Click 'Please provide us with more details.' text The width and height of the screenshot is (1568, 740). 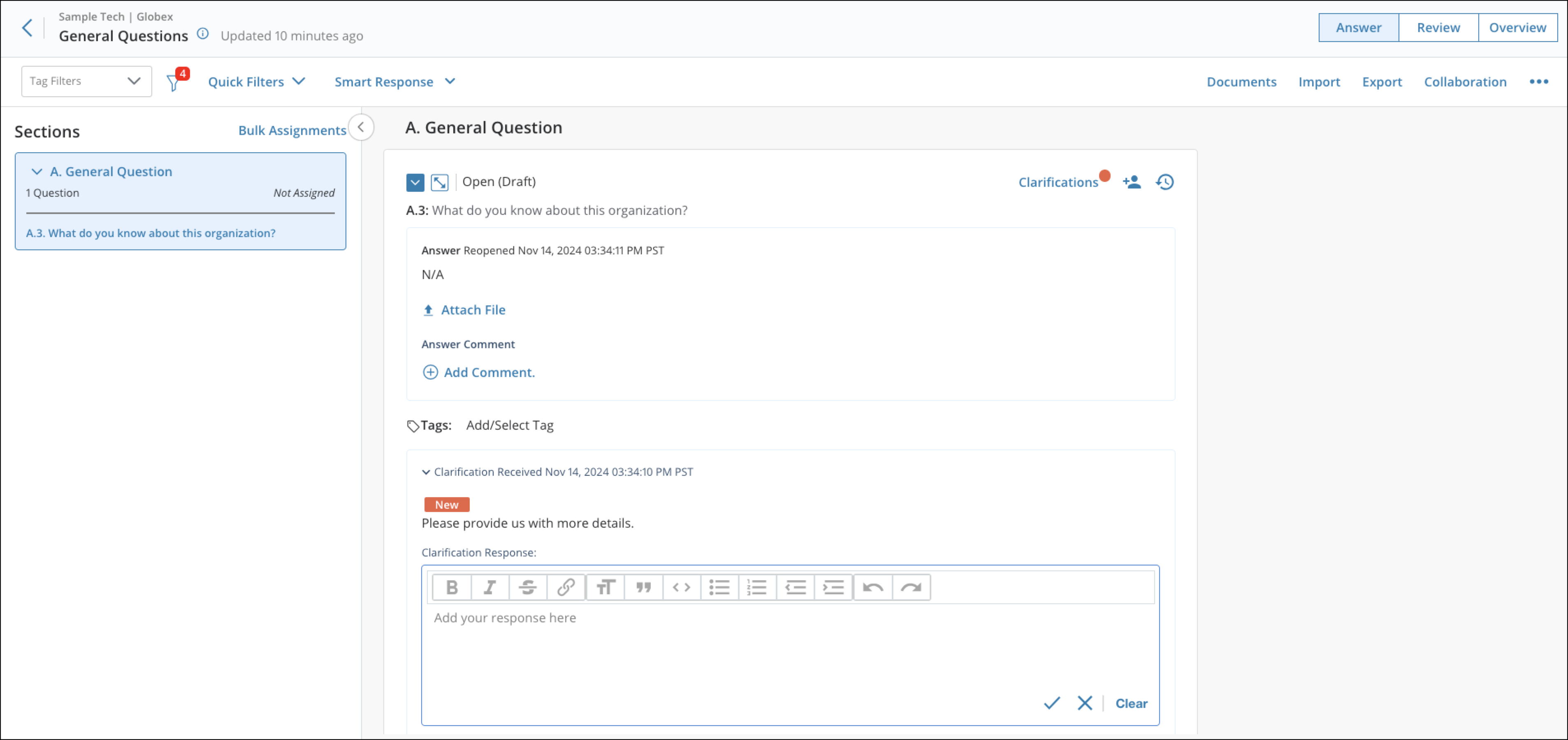527,523
